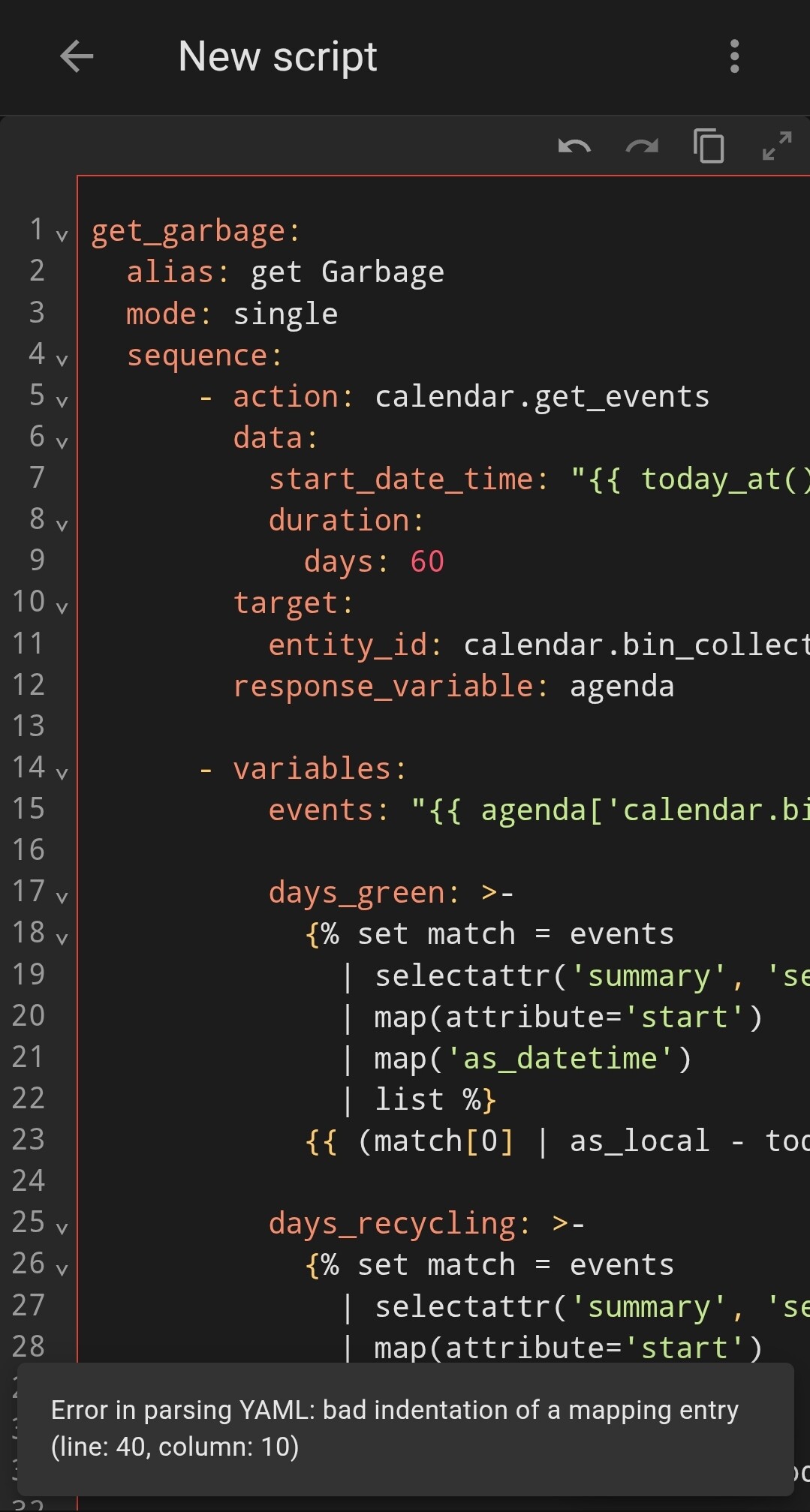Click 'get_garbage:' on line 1
The width and height of the screenshot is (810, 1512).
pos(195,231)
